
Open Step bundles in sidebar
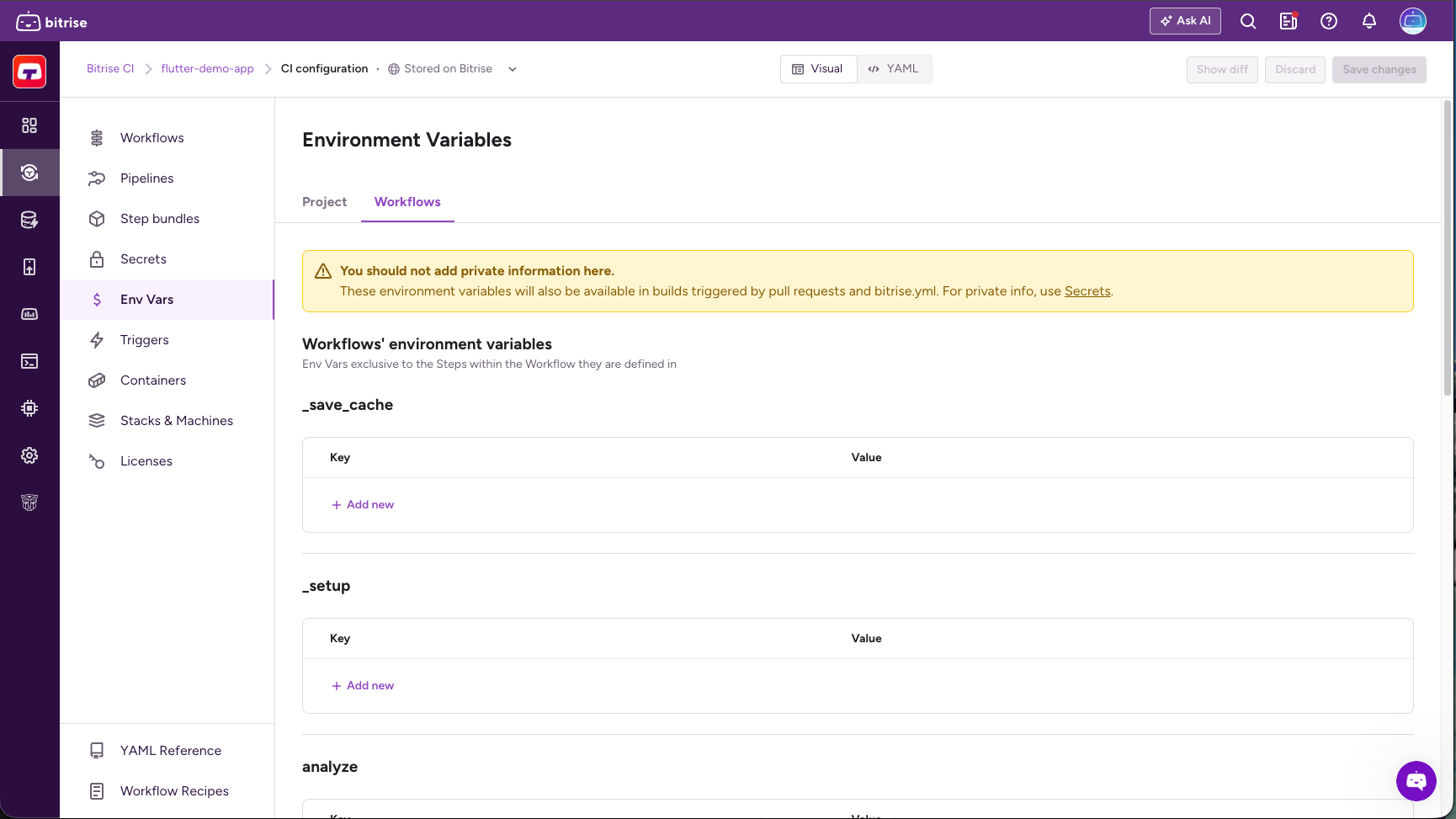tap(168, 219)
